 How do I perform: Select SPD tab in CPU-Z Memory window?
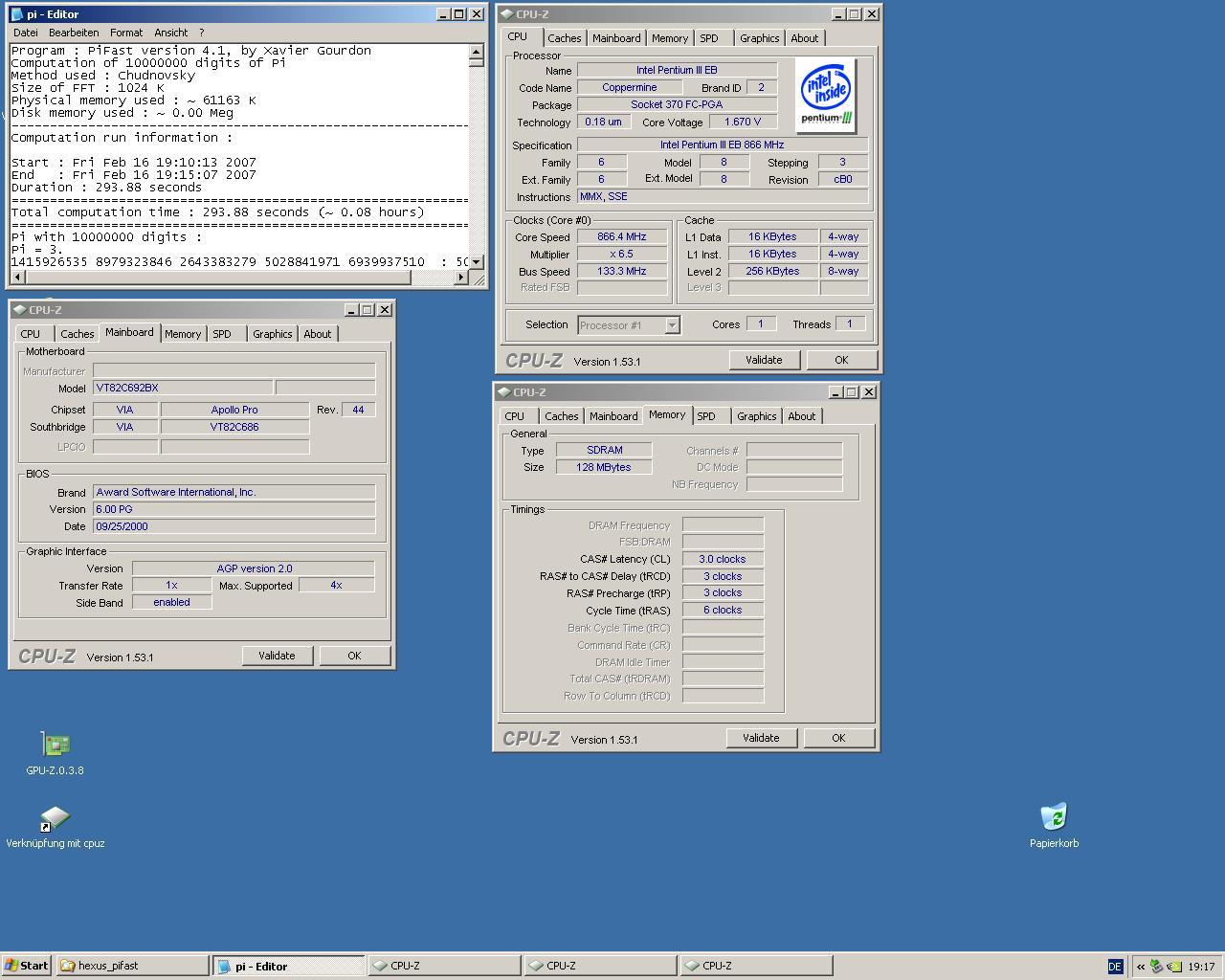[706, 416]
